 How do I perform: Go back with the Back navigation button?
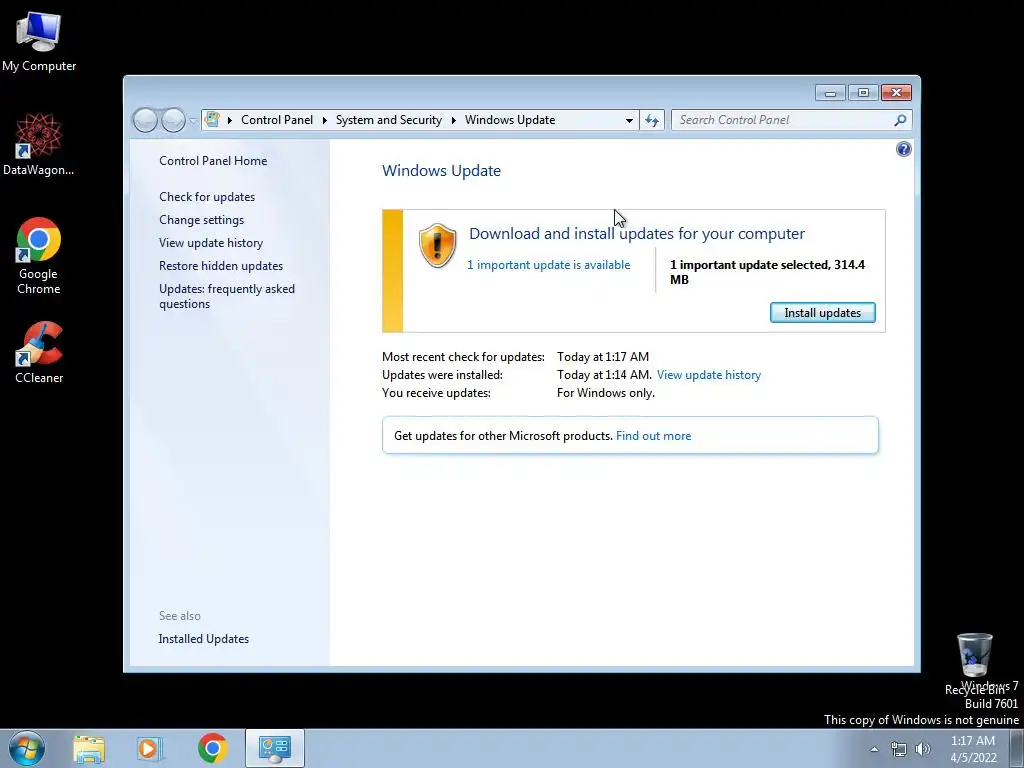pos(145,120)
